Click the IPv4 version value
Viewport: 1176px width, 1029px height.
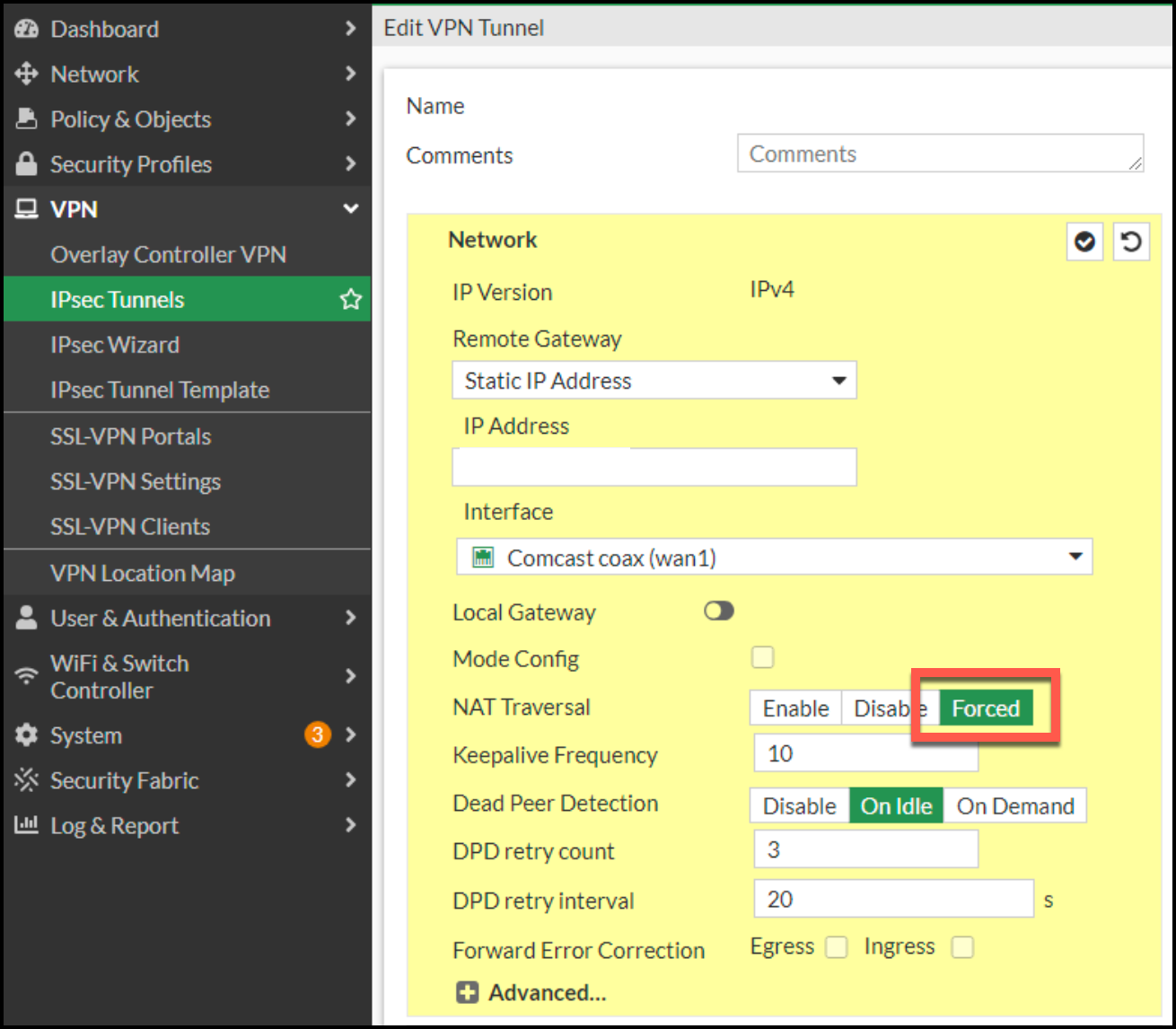[x=772, y=289]
